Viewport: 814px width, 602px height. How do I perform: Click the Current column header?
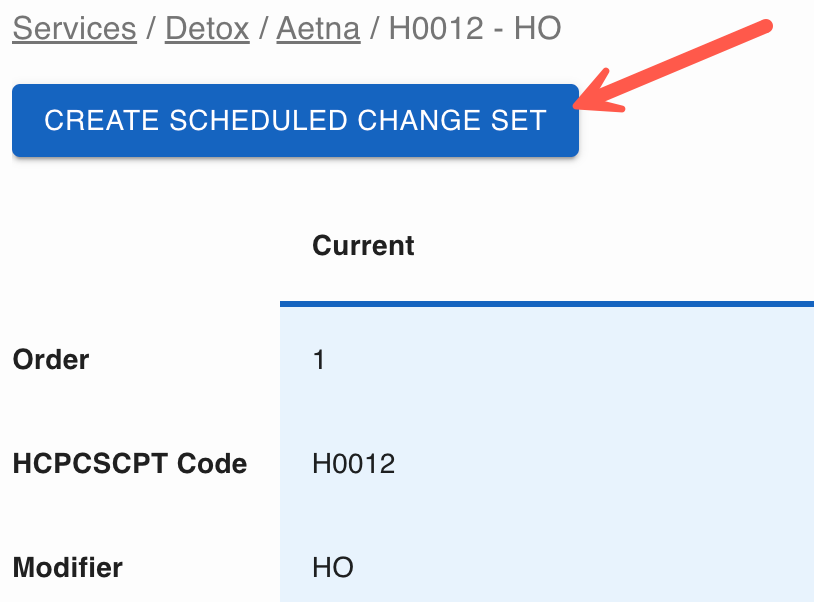363,245
